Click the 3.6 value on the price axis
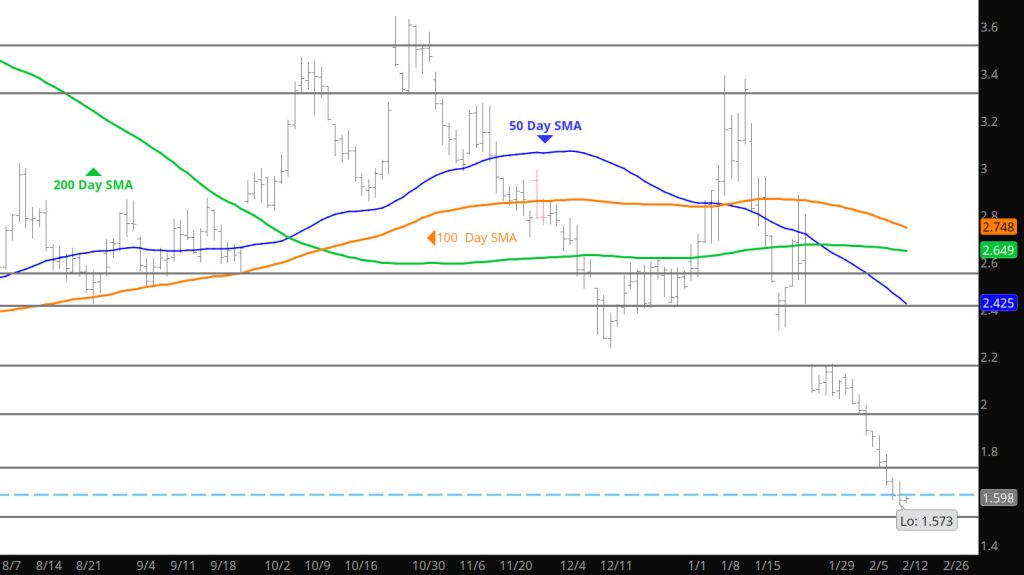1024x575 pixels. [990, 28]
